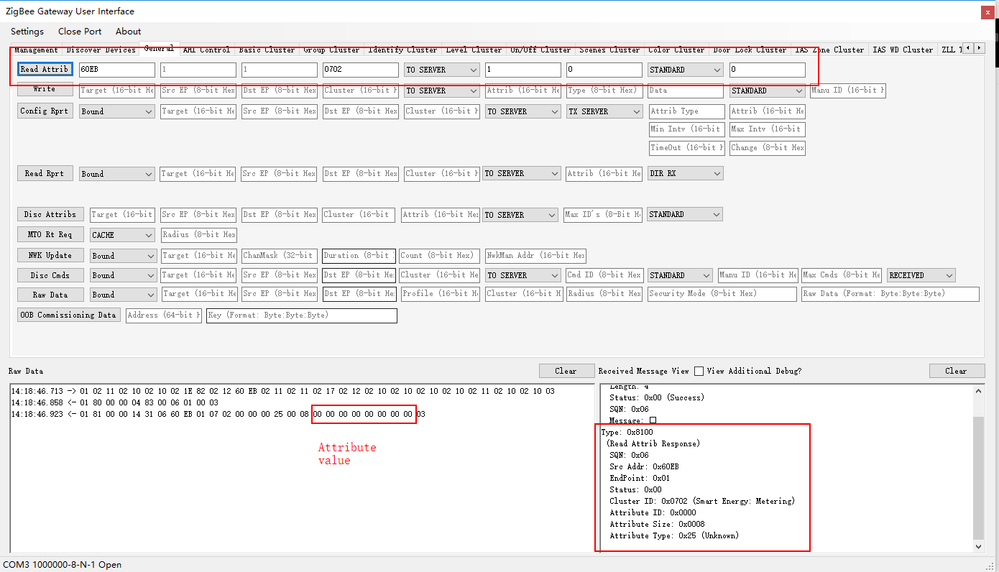Open Config Rprt Bound address mode dropdown

pyautogui.click(x=117, y=111)
